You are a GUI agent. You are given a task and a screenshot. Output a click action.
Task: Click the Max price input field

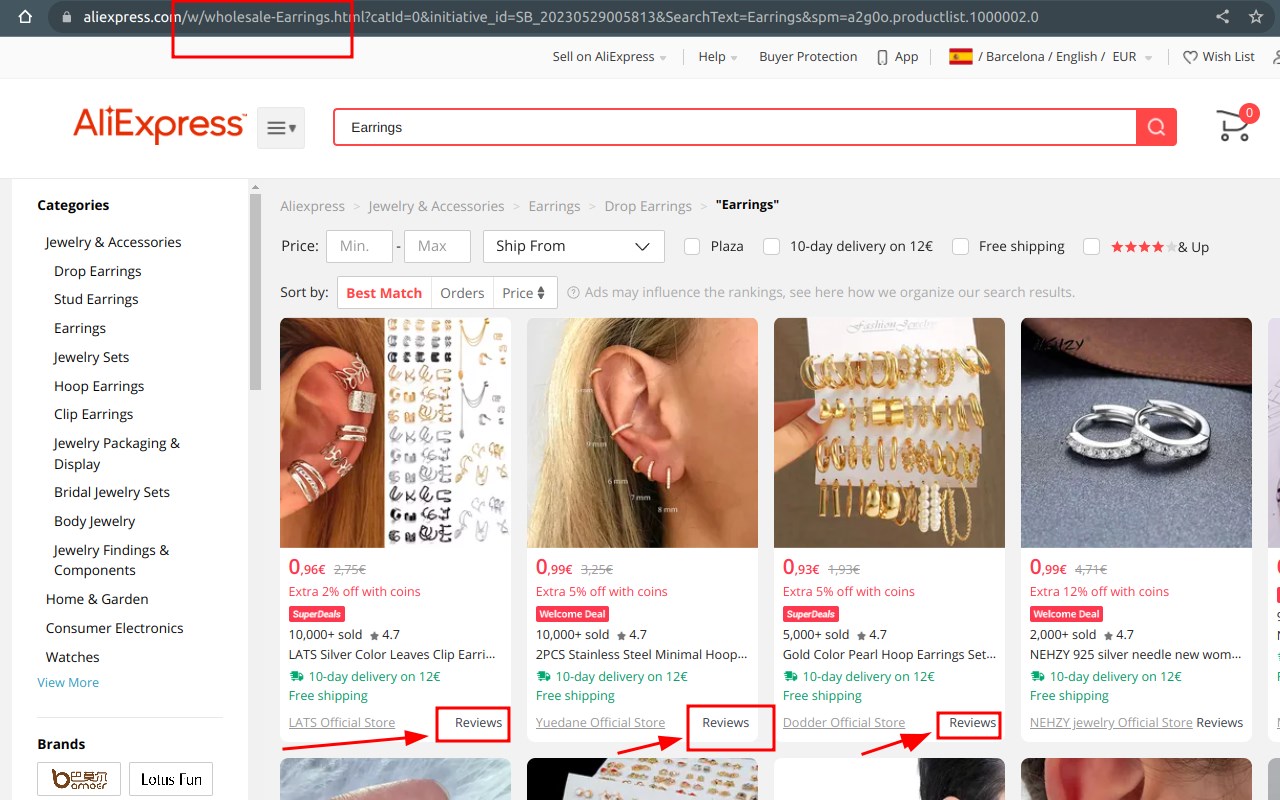[437, 246]
